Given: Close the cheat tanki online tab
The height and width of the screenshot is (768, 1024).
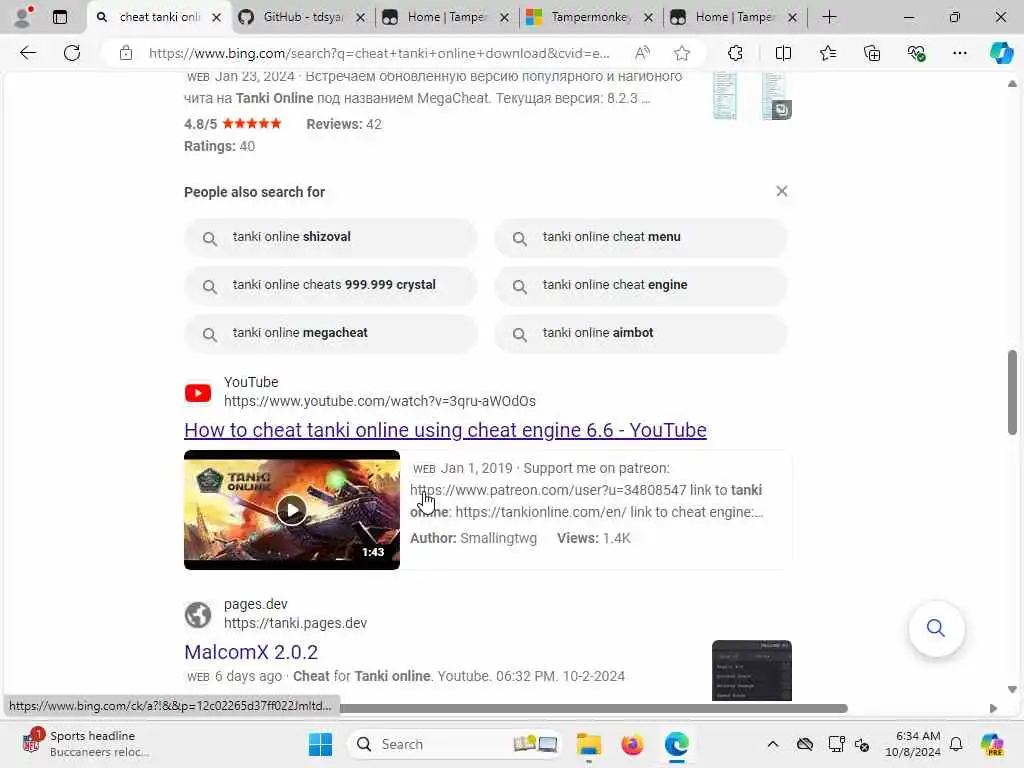Looking at the screenshot, I should 216,18.
